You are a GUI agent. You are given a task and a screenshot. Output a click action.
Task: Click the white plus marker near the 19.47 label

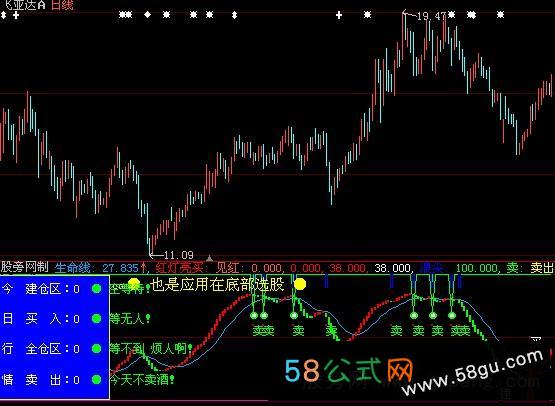click(x=339, y=15)
